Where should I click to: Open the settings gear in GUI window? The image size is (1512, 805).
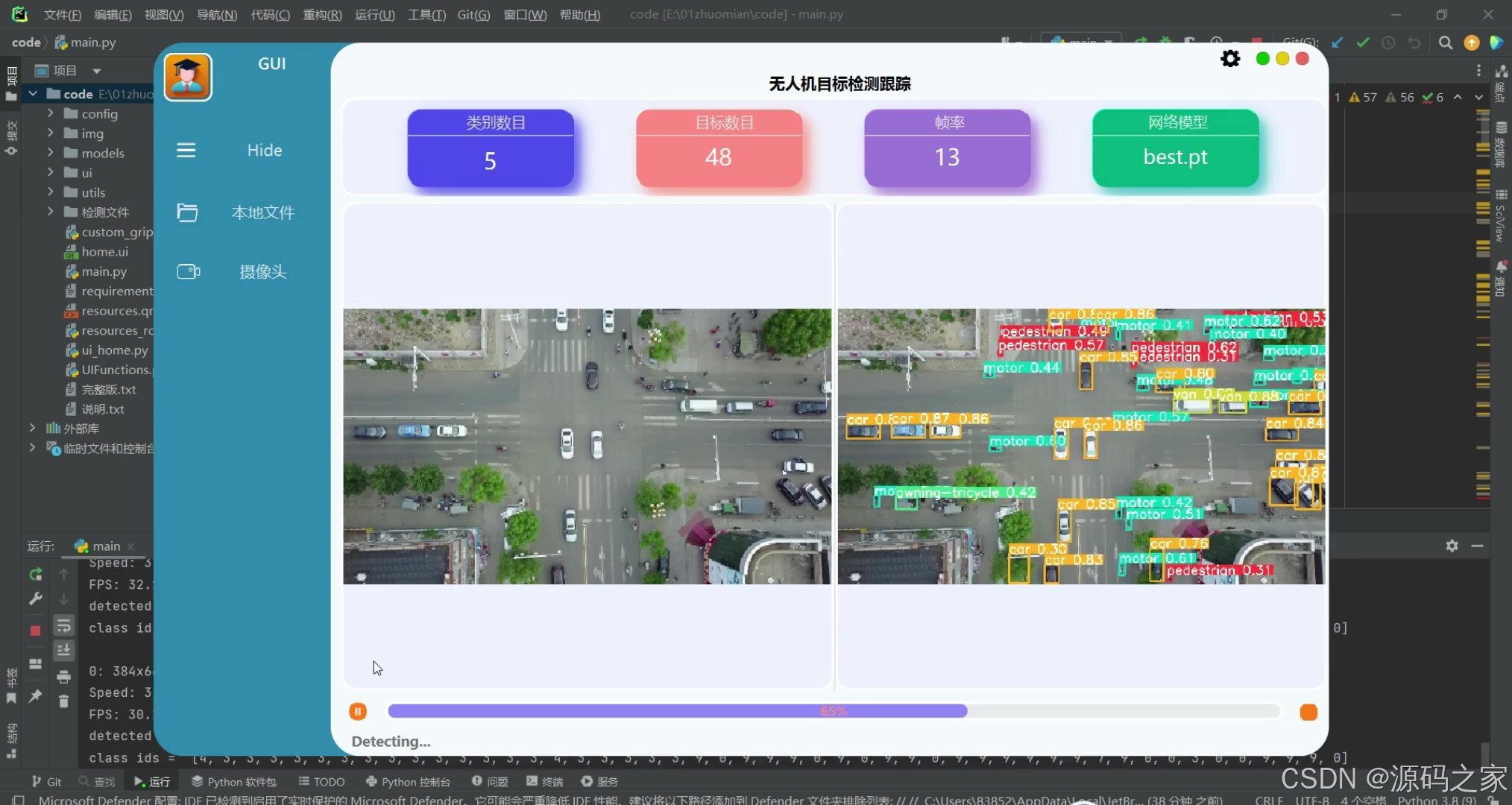(x=1230, y=59)
